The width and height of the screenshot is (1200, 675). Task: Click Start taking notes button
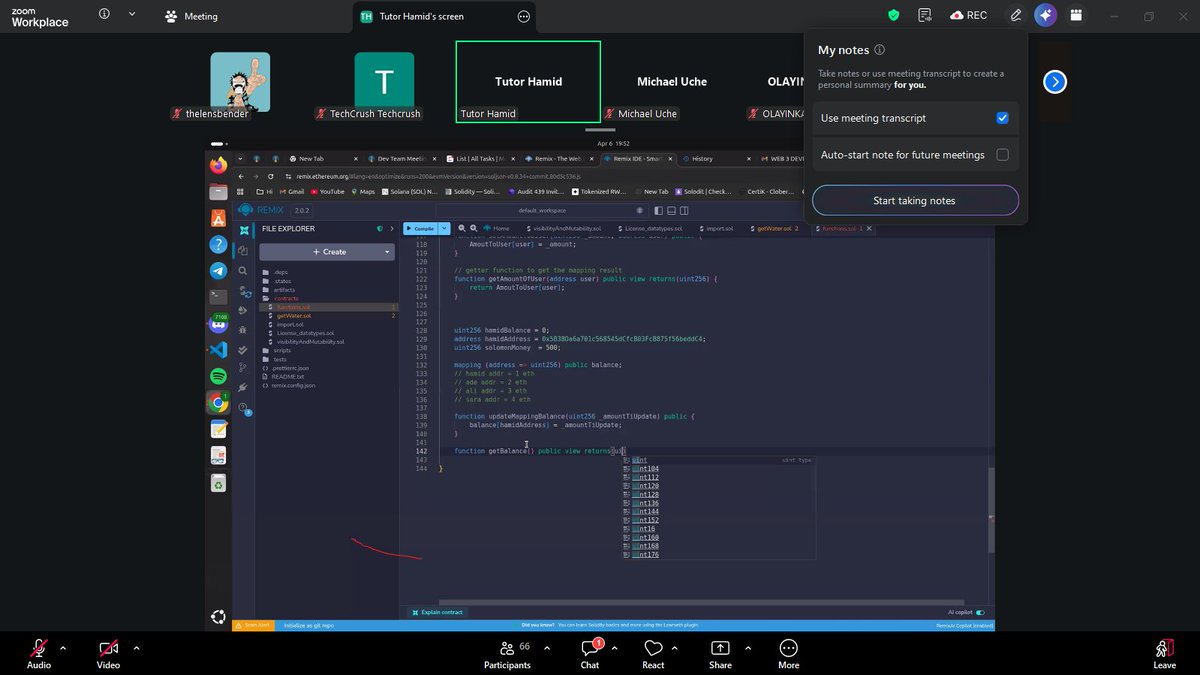point(914,201)
